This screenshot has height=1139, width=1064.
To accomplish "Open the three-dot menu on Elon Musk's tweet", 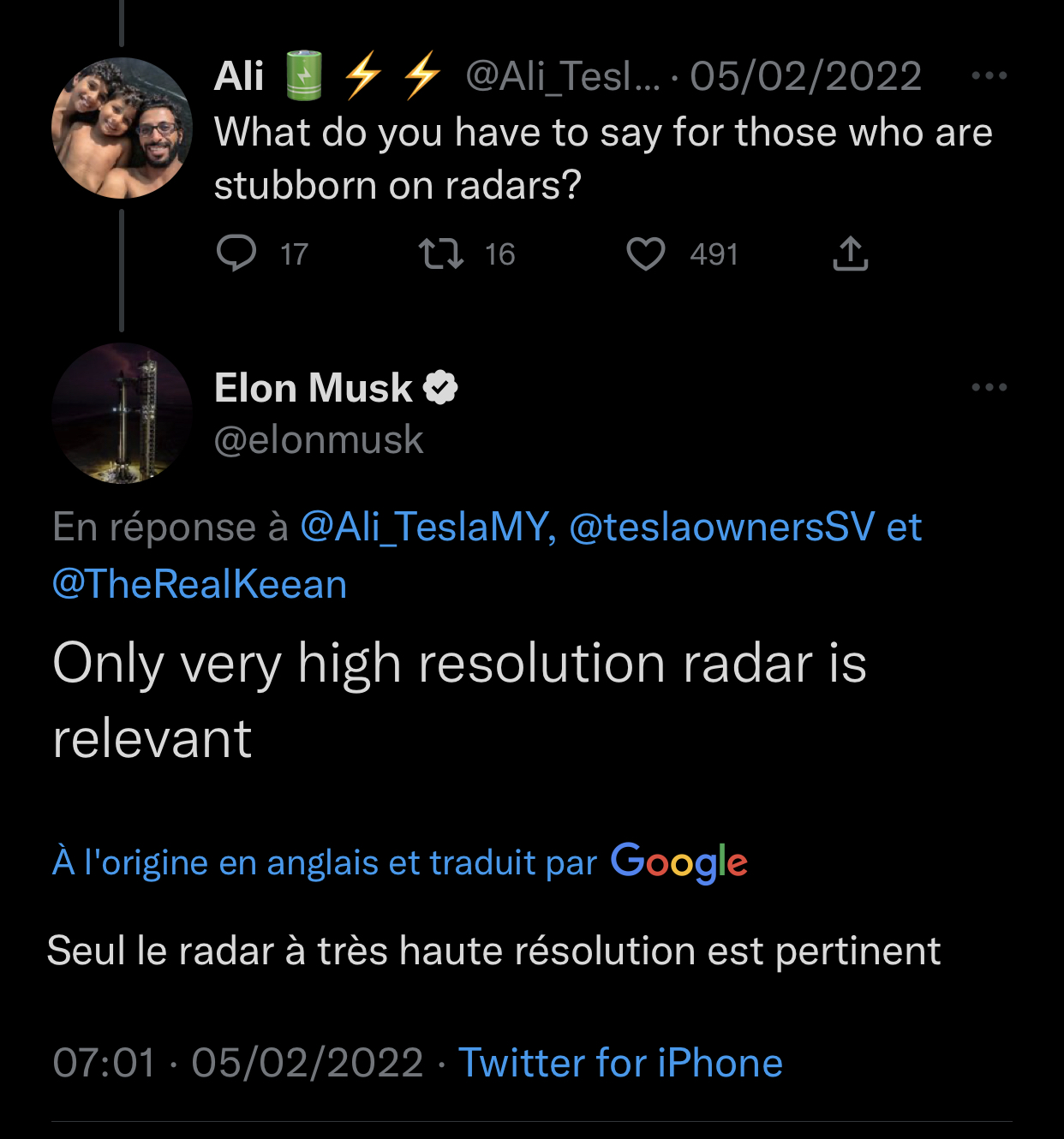I will click(989, 387).
